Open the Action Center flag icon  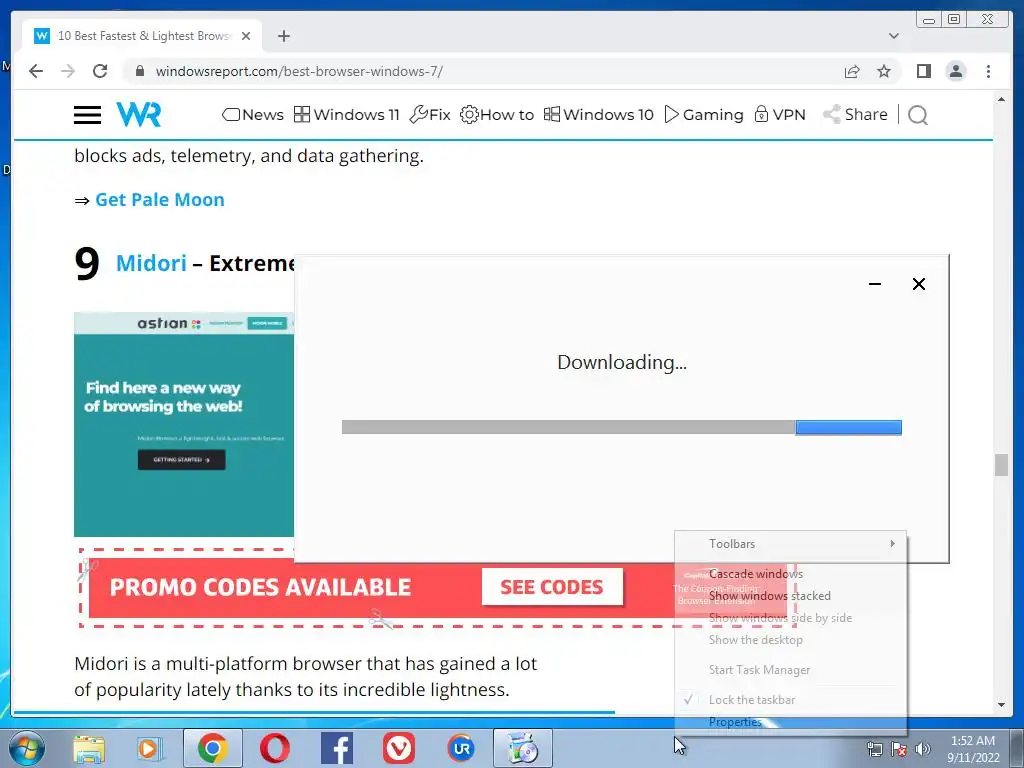[x=899, y=750]
